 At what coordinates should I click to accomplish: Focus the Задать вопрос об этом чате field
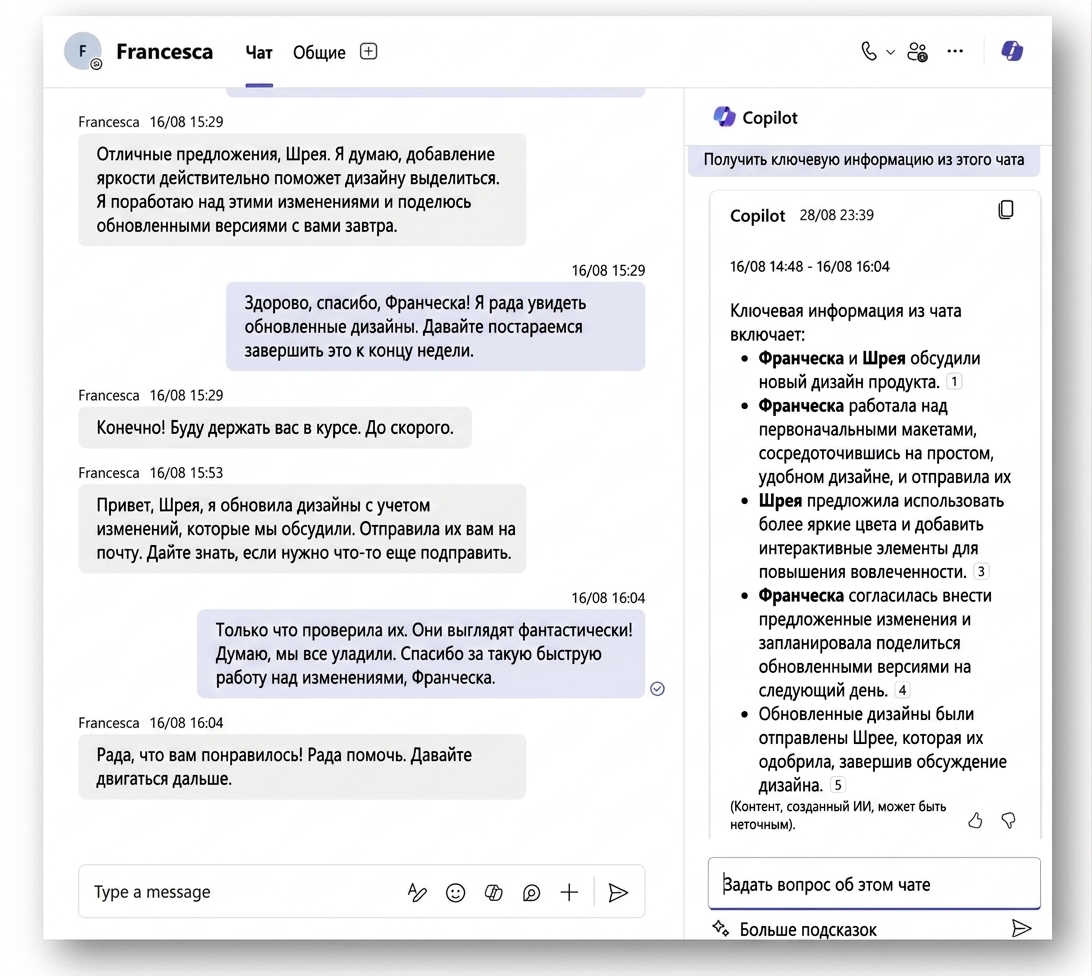[x=874, y=884]
